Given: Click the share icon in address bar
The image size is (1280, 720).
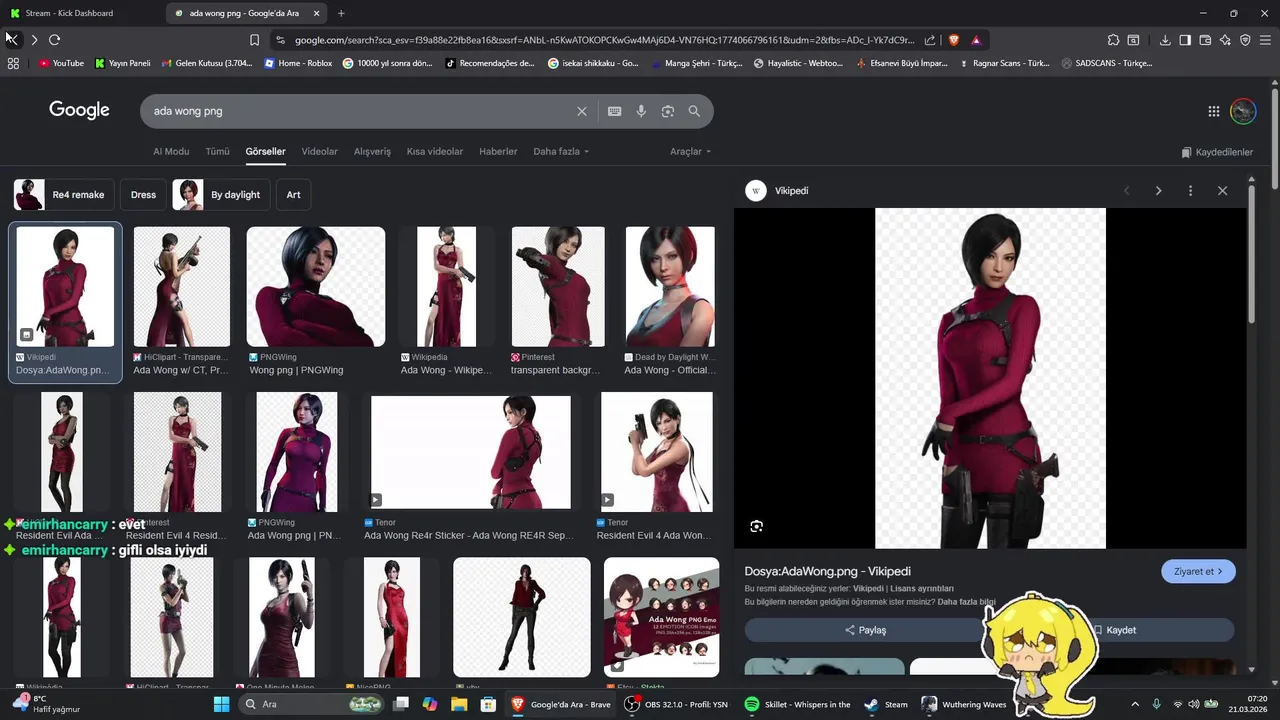Looking at the screenshot, I should click(930, 40).
